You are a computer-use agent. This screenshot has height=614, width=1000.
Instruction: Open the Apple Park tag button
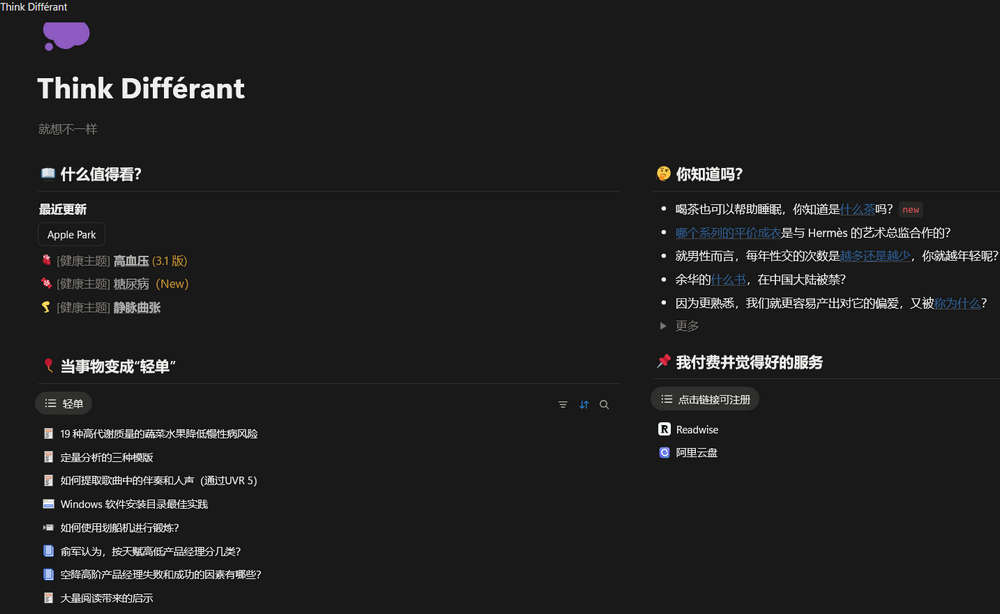(x=71, y=235)
